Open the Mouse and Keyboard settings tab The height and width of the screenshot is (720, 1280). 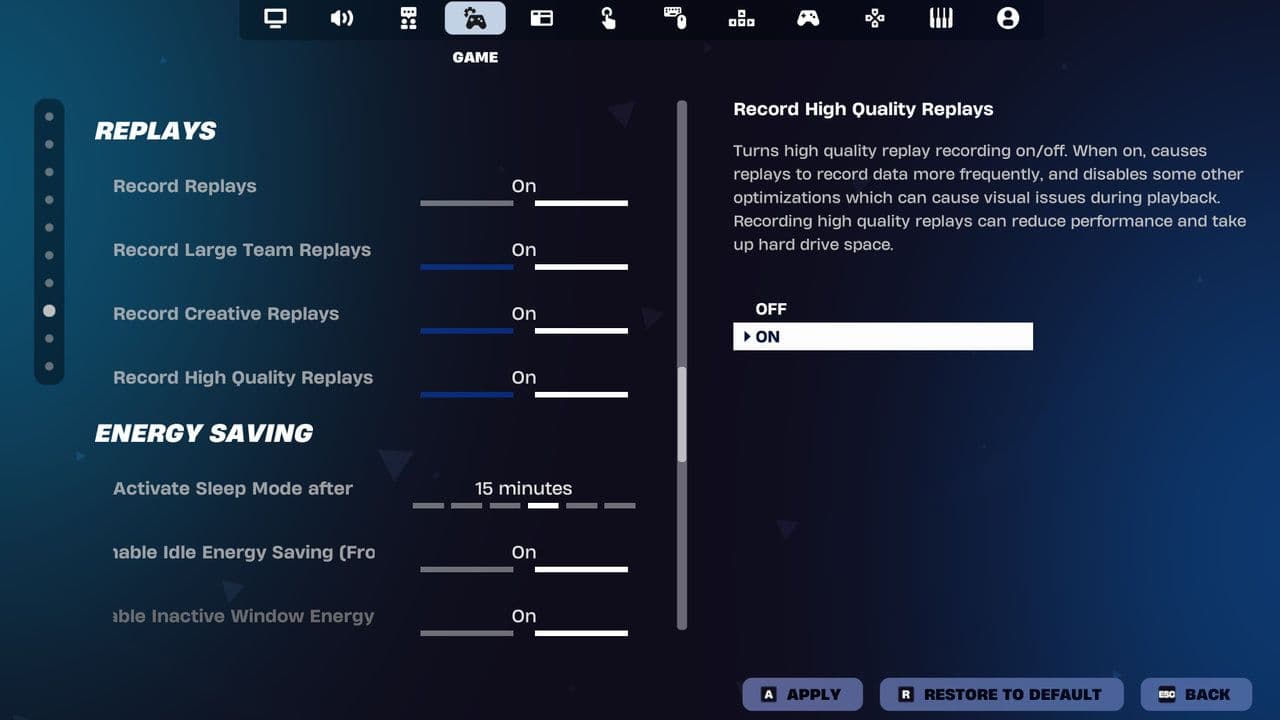[x=675, y=18]
